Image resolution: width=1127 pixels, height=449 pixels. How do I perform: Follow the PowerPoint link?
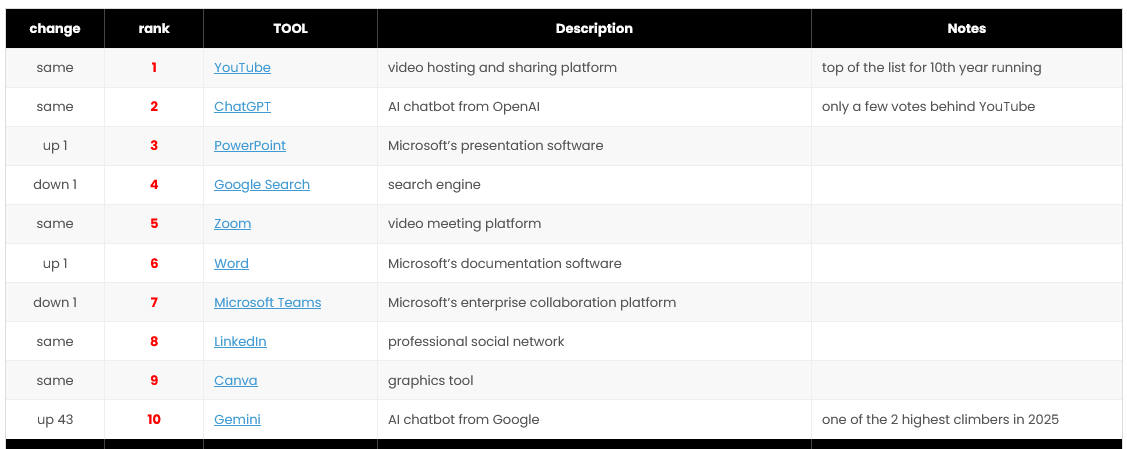(250, 146)
